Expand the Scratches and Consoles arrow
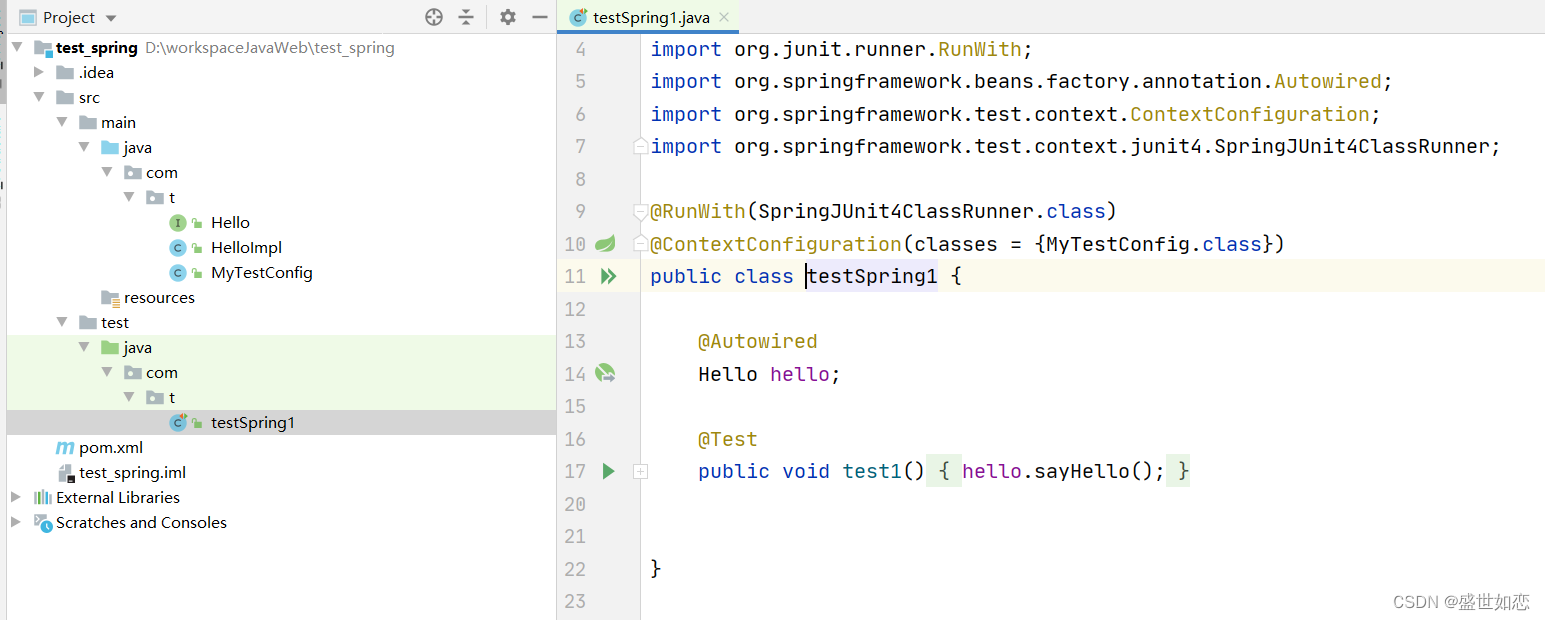 16,522
